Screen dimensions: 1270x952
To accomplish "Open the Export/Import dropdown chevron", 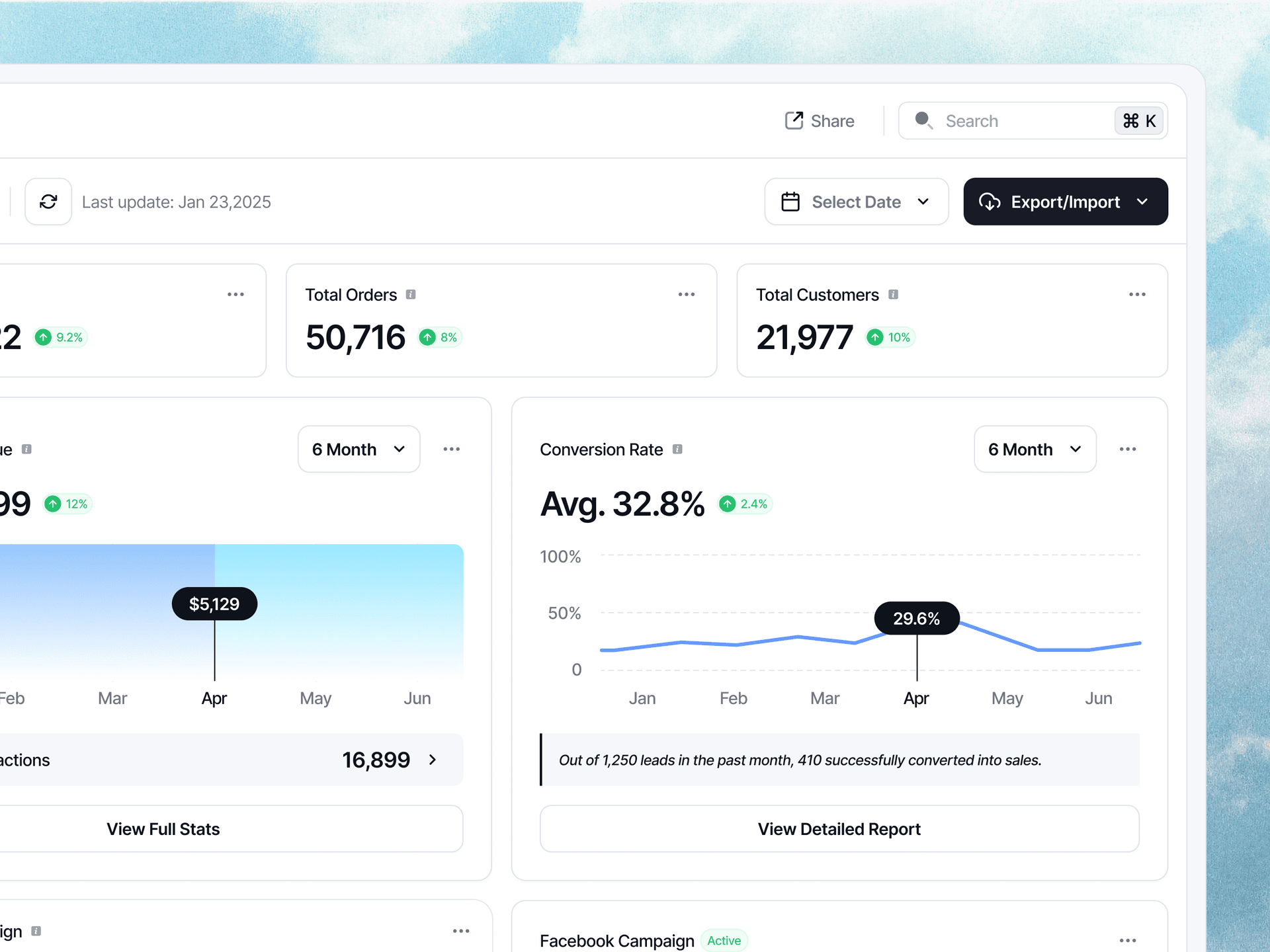I will 1143,202.
